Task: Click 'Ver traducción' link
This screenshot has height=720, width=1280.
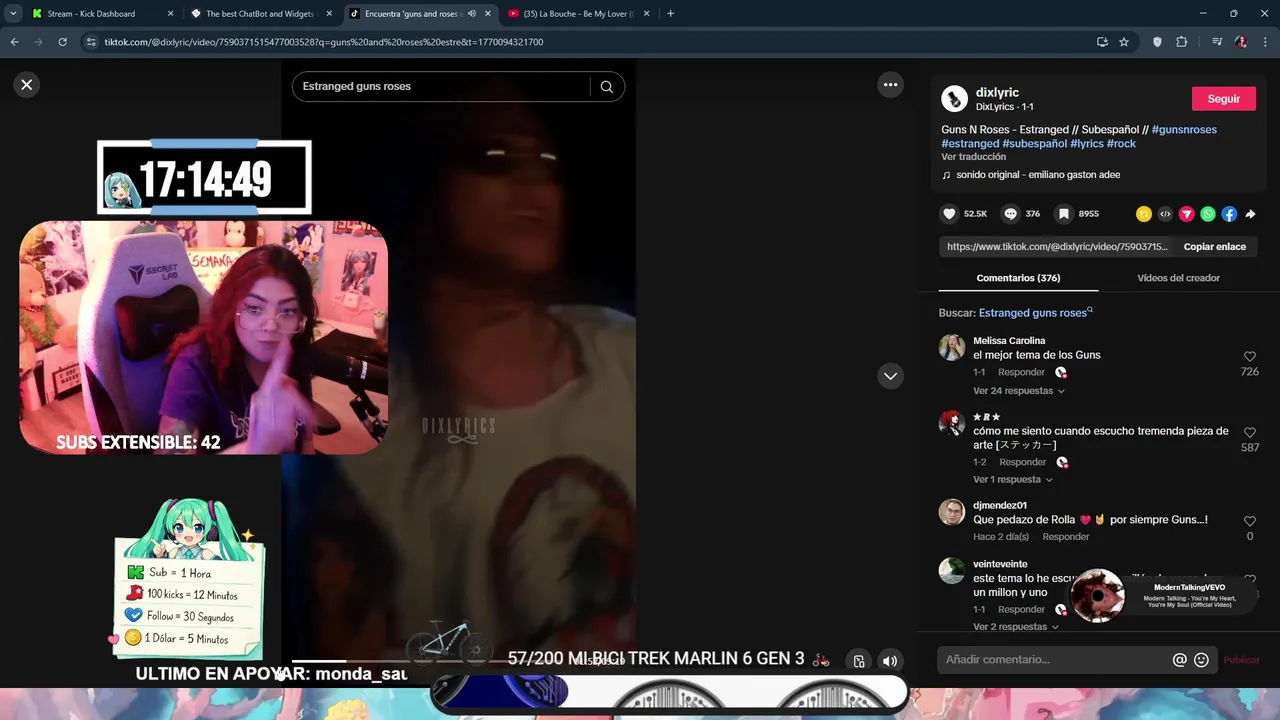Action: (x=973, y=157)
